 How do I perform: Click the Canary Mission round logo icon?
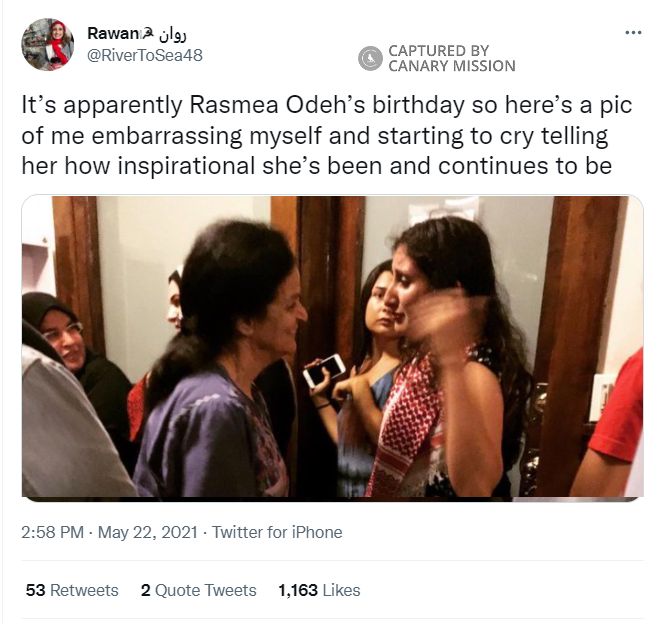pos(370,58)
